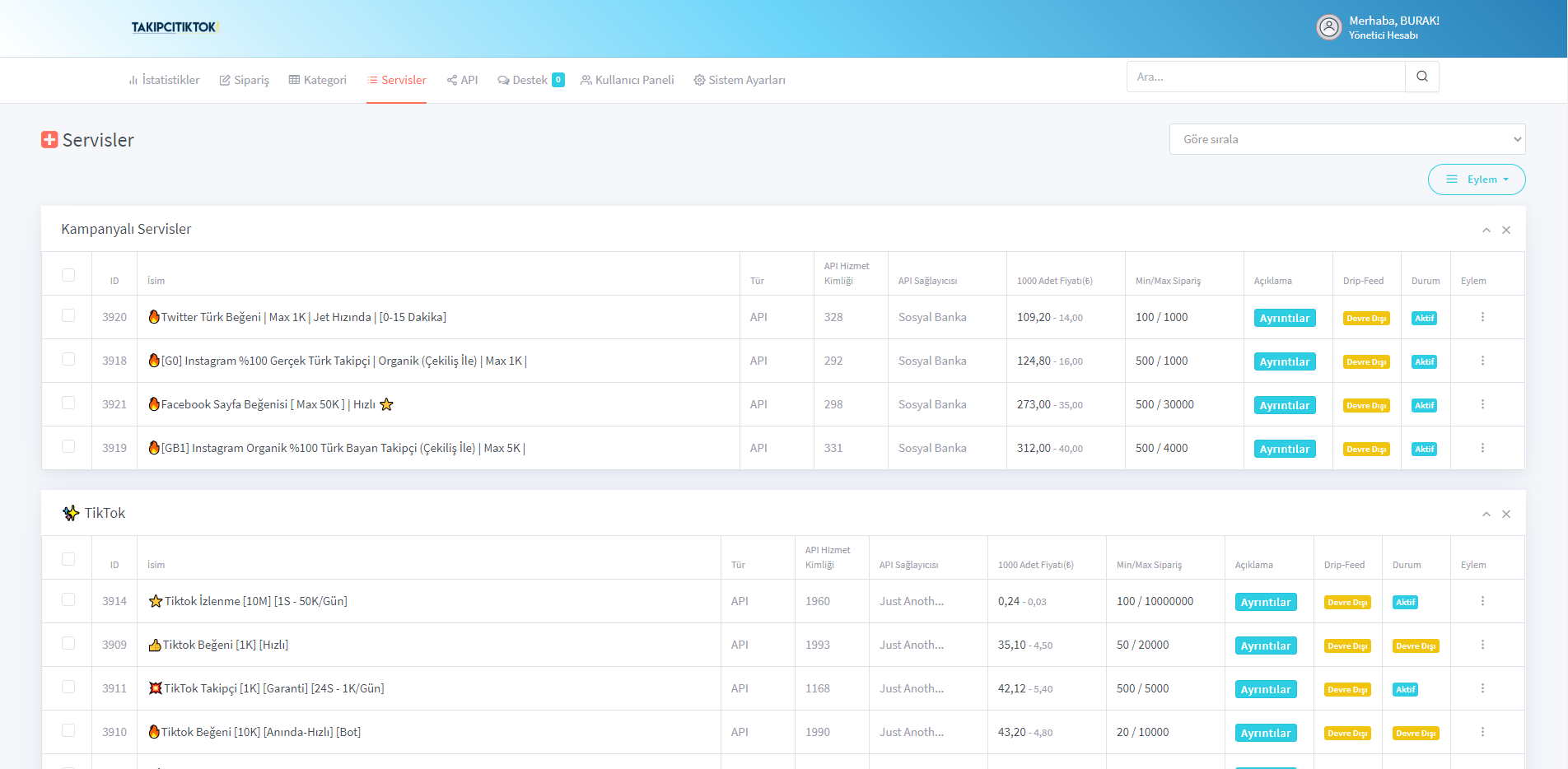The height and width of the screenshot is (769, 1568).
Task: Focus the Ara... search field
Action: pyautogui.click(x=1266, y=77)
